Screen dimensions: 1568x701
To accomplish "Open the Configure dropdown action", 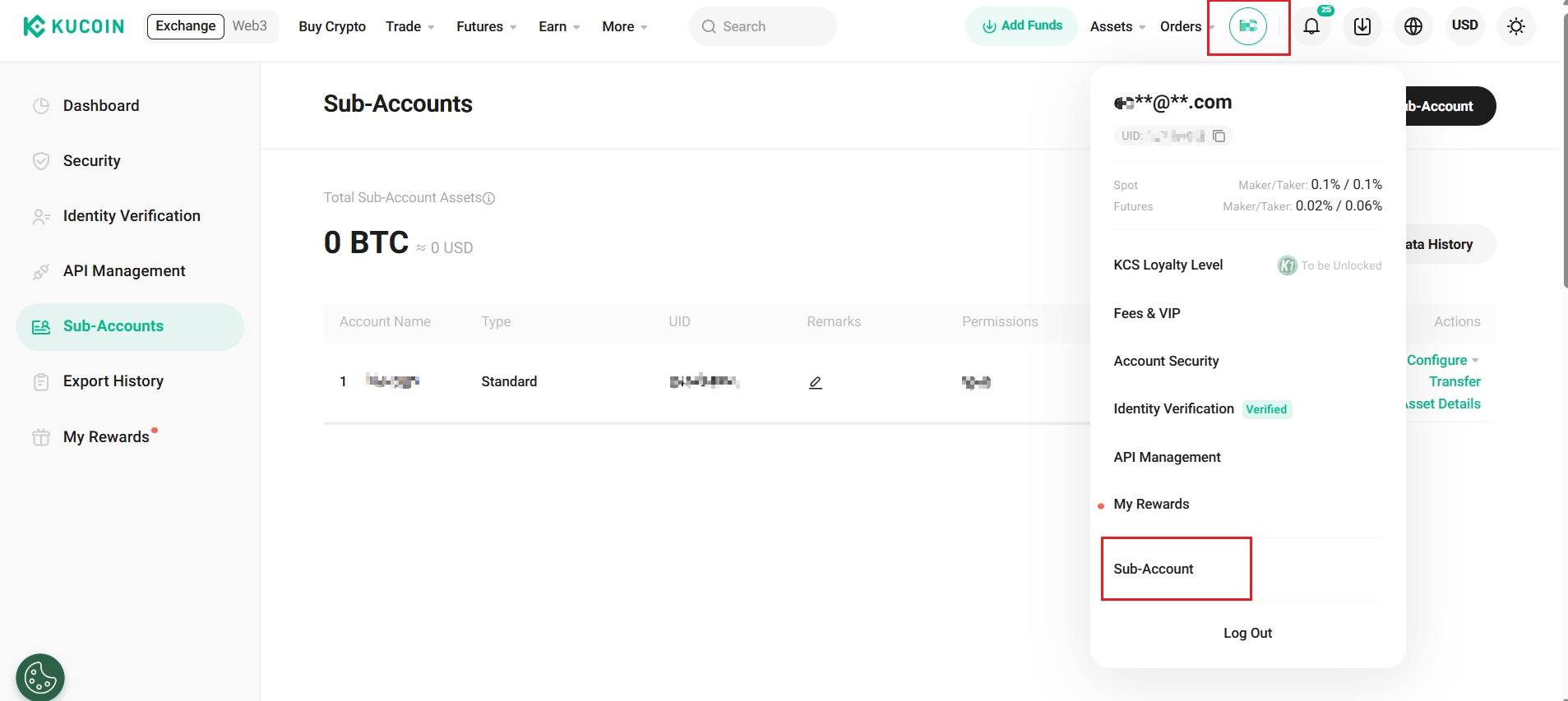I will coord(1442,360).
